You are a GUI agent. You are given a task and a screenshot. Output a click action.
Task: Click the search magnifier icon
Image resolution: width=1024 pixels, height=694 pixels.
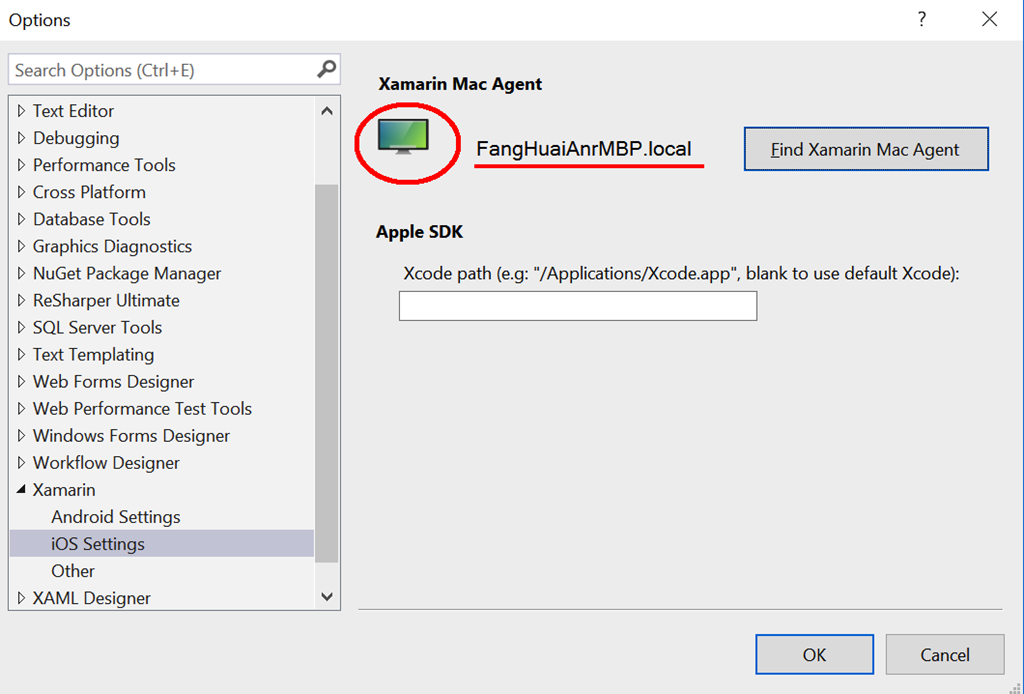[x=327, y=69]
